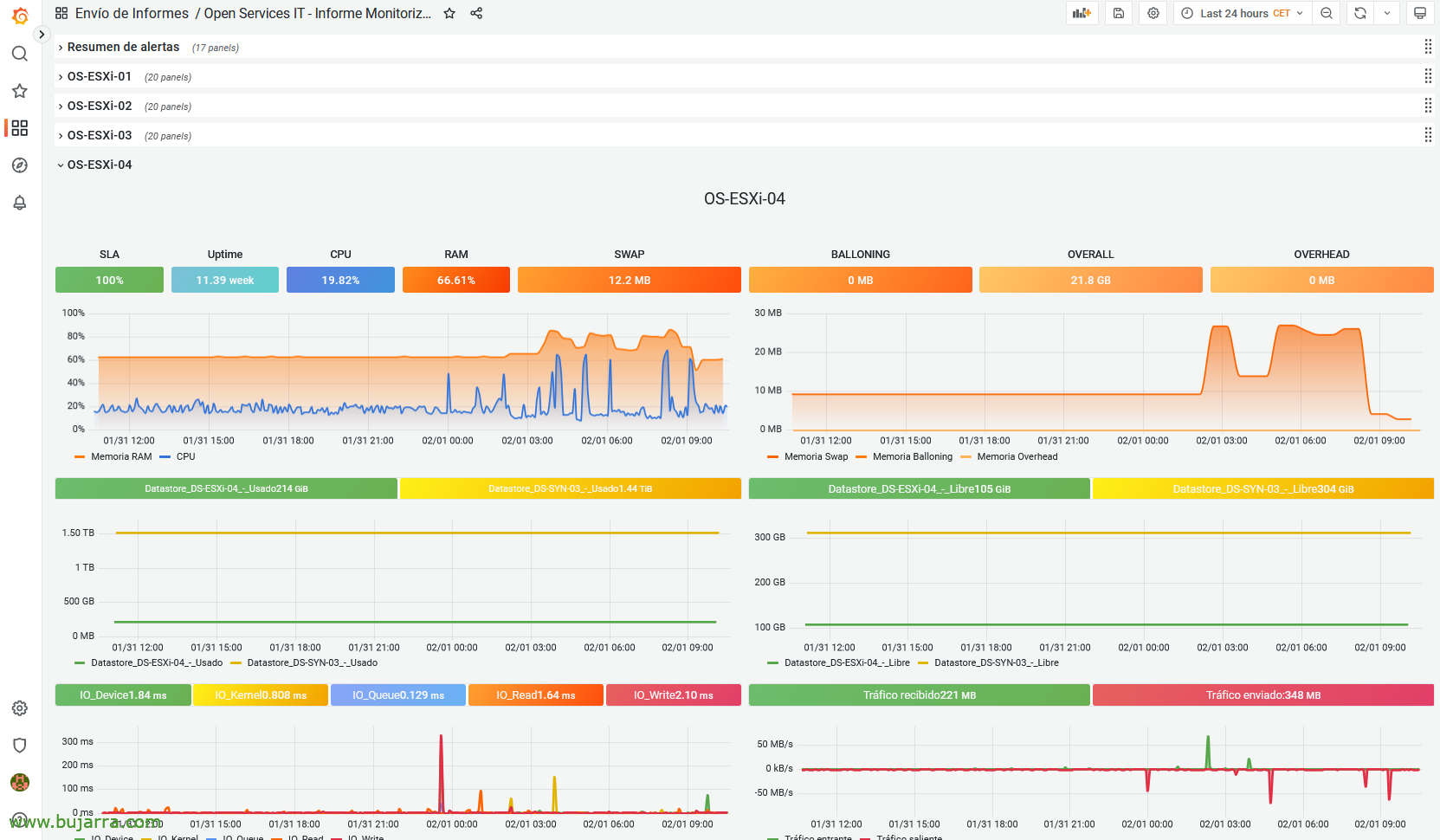
Task: Grab drag handle of OS-ESXi-02 row
Action: tap(1428, 106)
